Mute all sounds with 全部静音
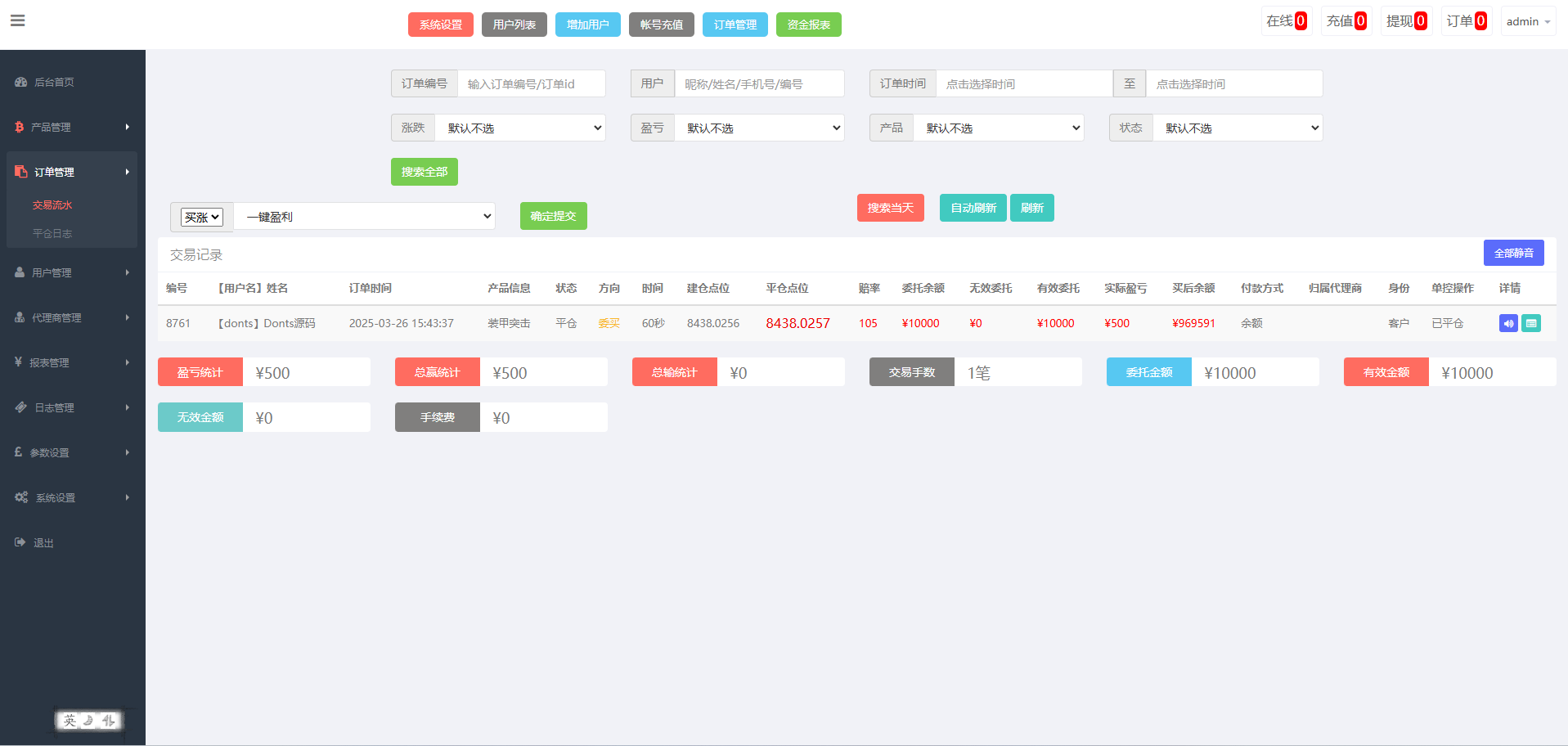This screenshot has height=746, width=1568. [1513, 253]
